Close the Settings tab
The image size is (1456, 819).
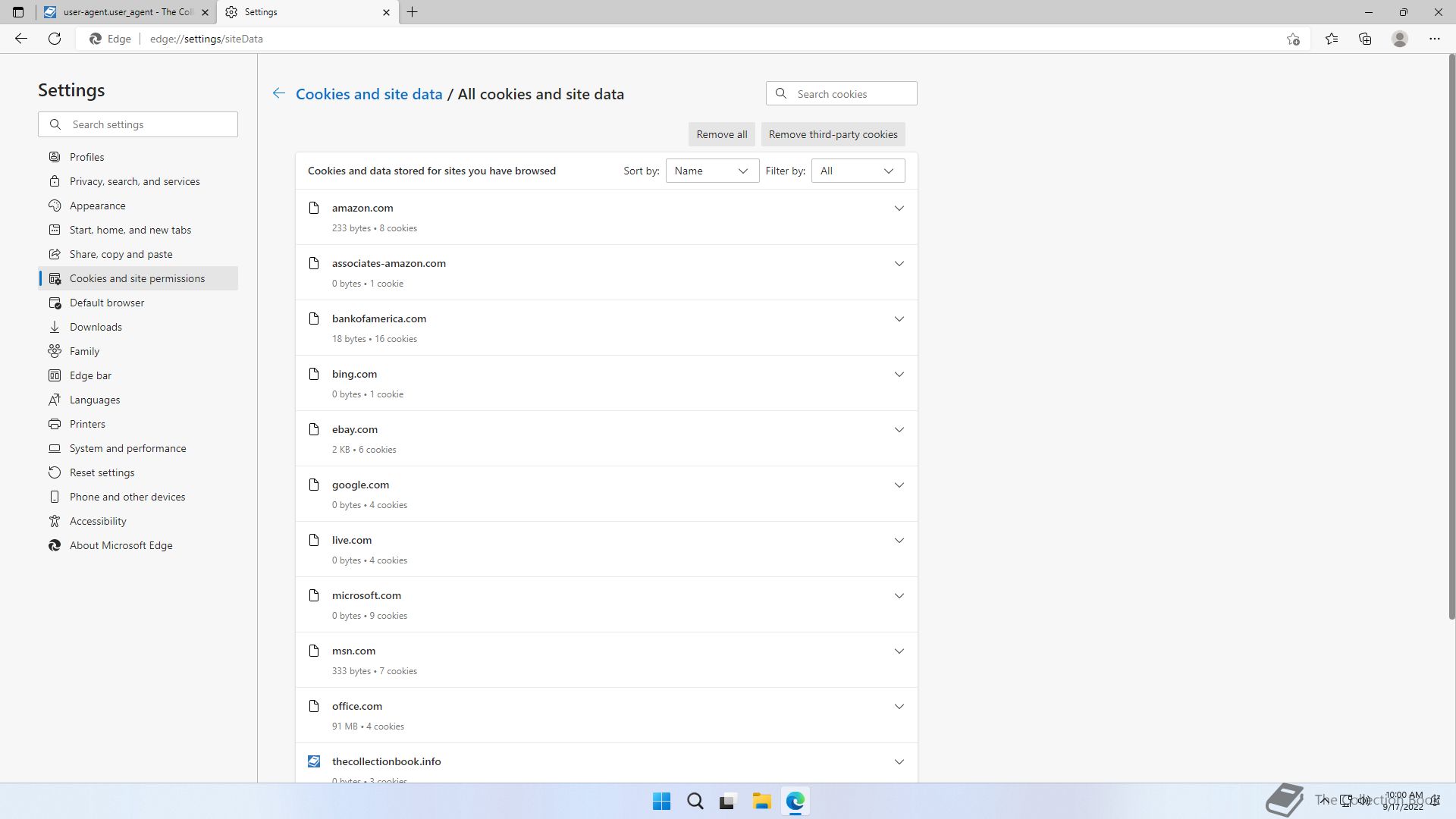pyautogui.click(x=386, y=12)
